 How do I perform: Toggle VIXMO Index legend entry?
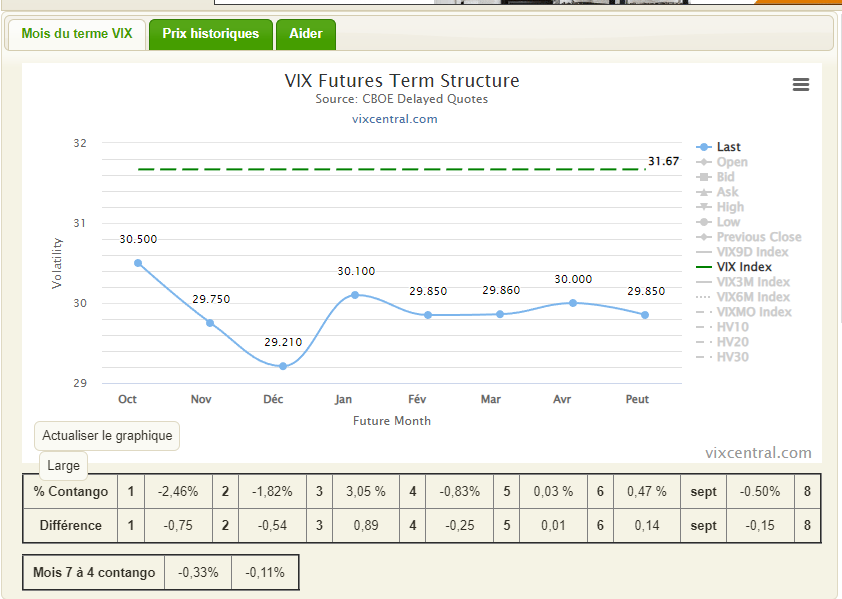[x=744, y=312]
